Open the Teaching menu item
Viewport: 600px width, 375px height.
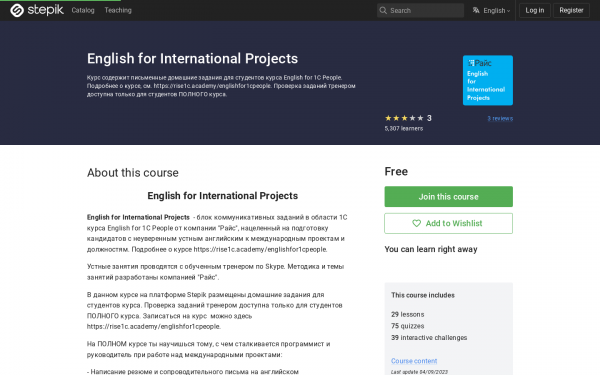118,10
